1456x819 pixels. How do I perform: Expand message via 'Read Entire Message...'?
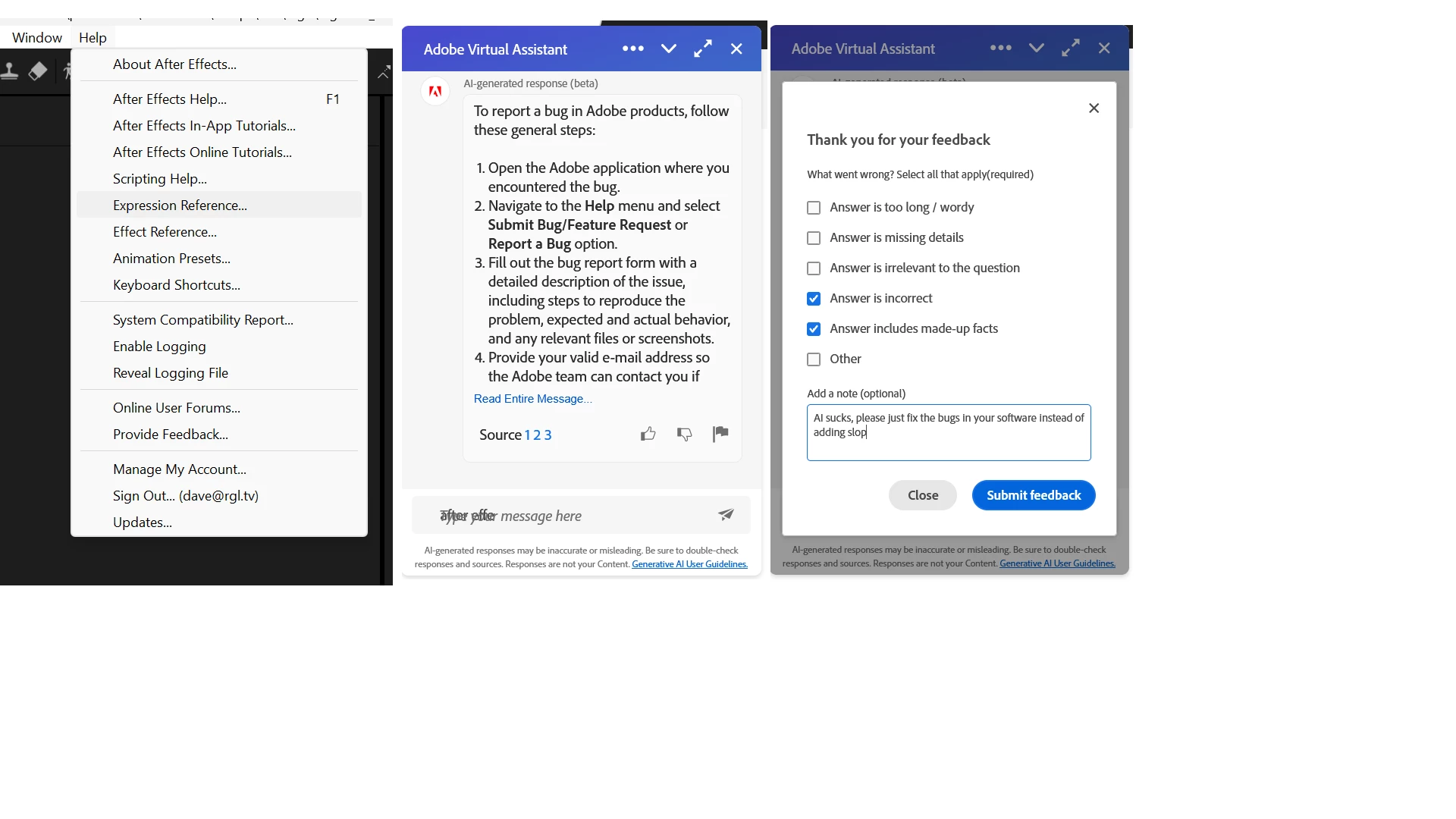tap(532, 399)
